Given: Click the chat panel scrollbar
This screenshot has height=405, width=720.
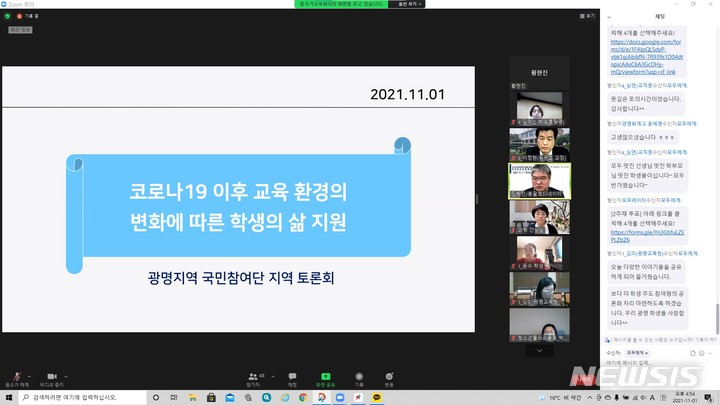Looking at the screenshot, I should click(x=717, y=318).
